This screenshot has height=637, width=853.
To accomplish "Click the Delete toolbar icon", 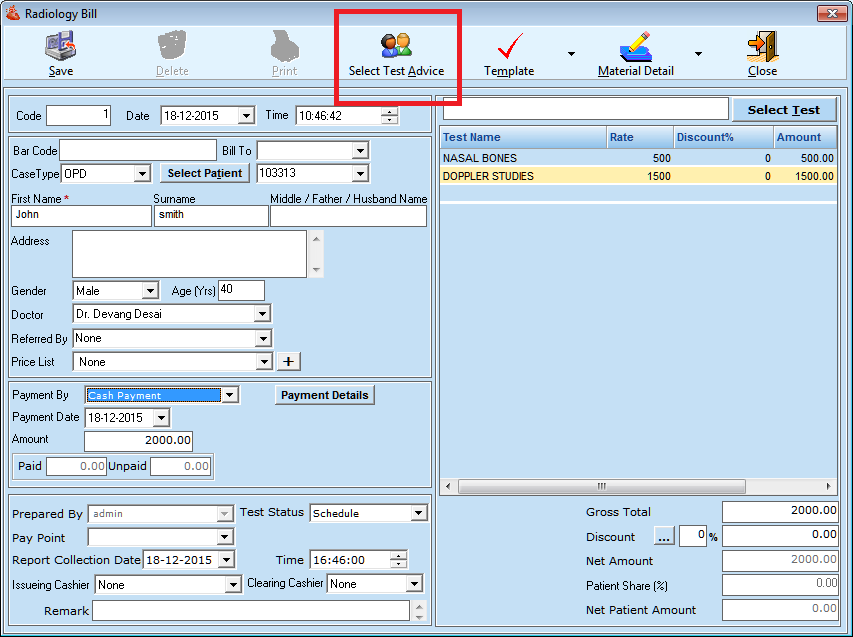I will click(x=172, y=47).
